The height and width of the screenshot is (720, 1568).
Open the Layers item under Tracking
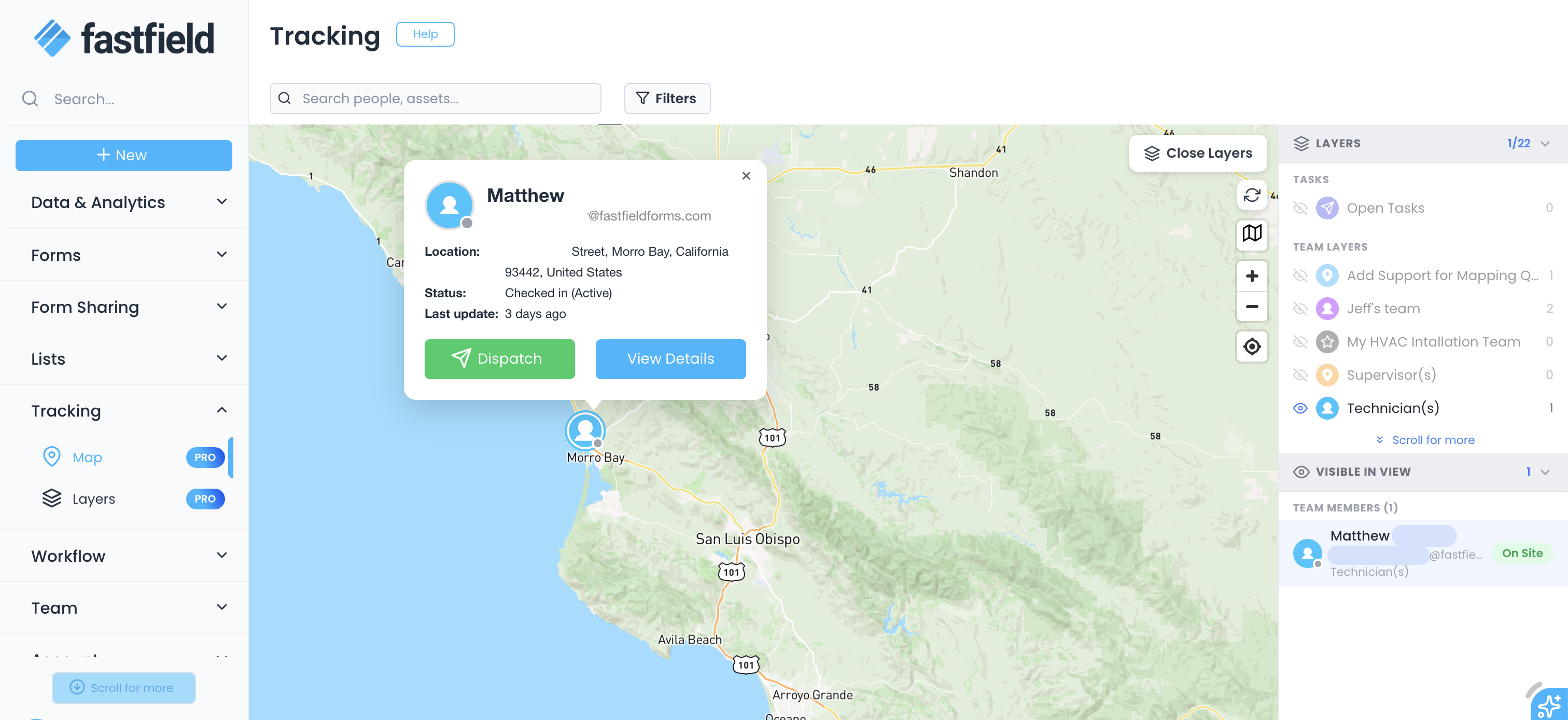(x=93, y=499)
